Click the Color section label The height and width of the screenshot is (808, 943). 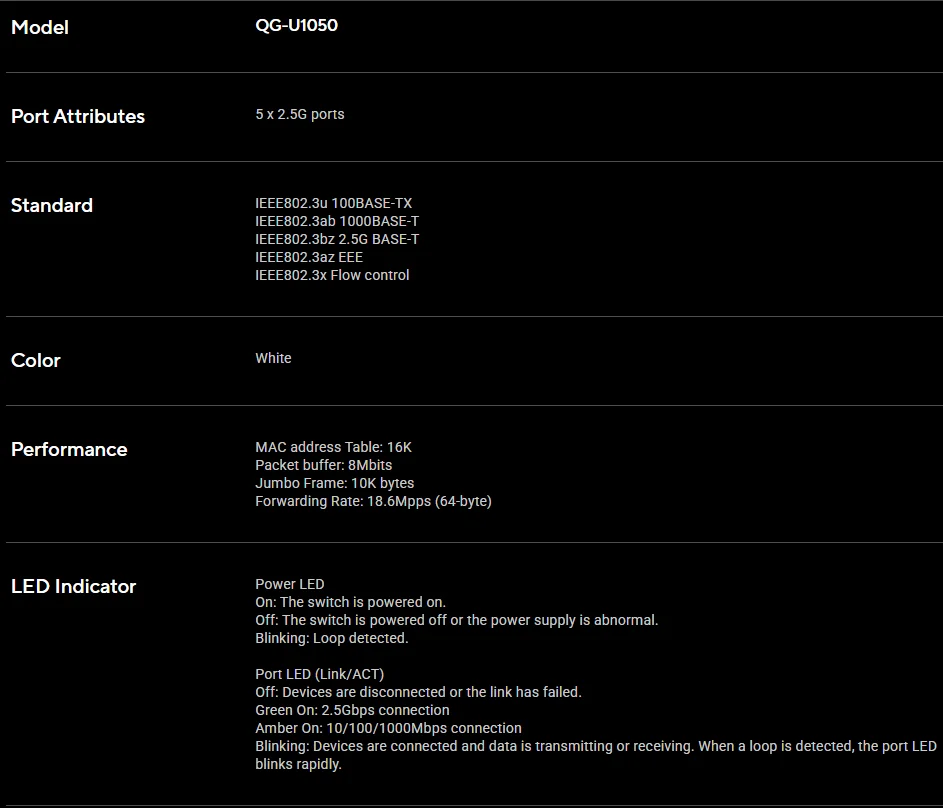pyautogui.click(x=35, y=360)
